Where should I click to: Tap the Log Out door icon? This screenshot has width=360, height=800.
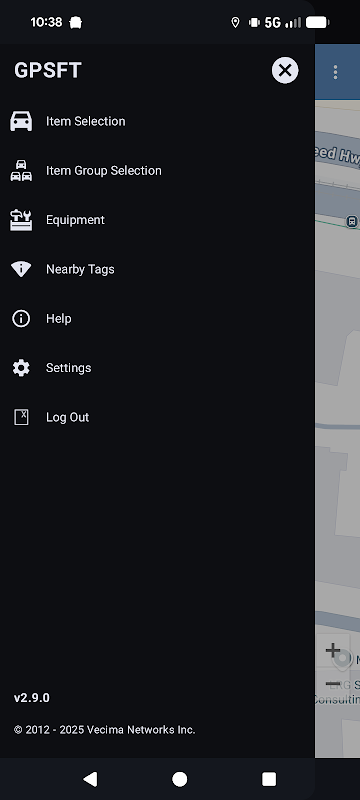pos(21,417)
